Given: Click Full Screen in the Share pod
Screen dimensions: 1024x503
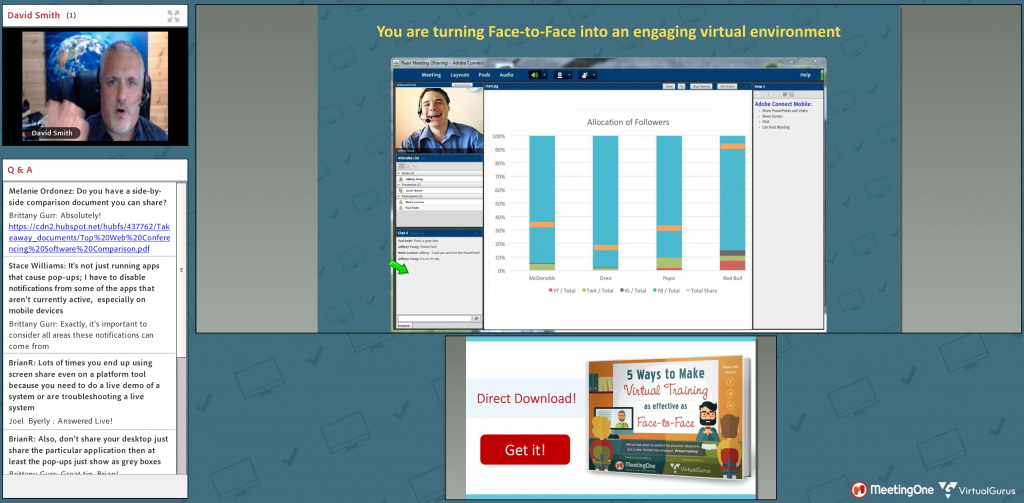Looking at the screenshot, I should (727, 86).
